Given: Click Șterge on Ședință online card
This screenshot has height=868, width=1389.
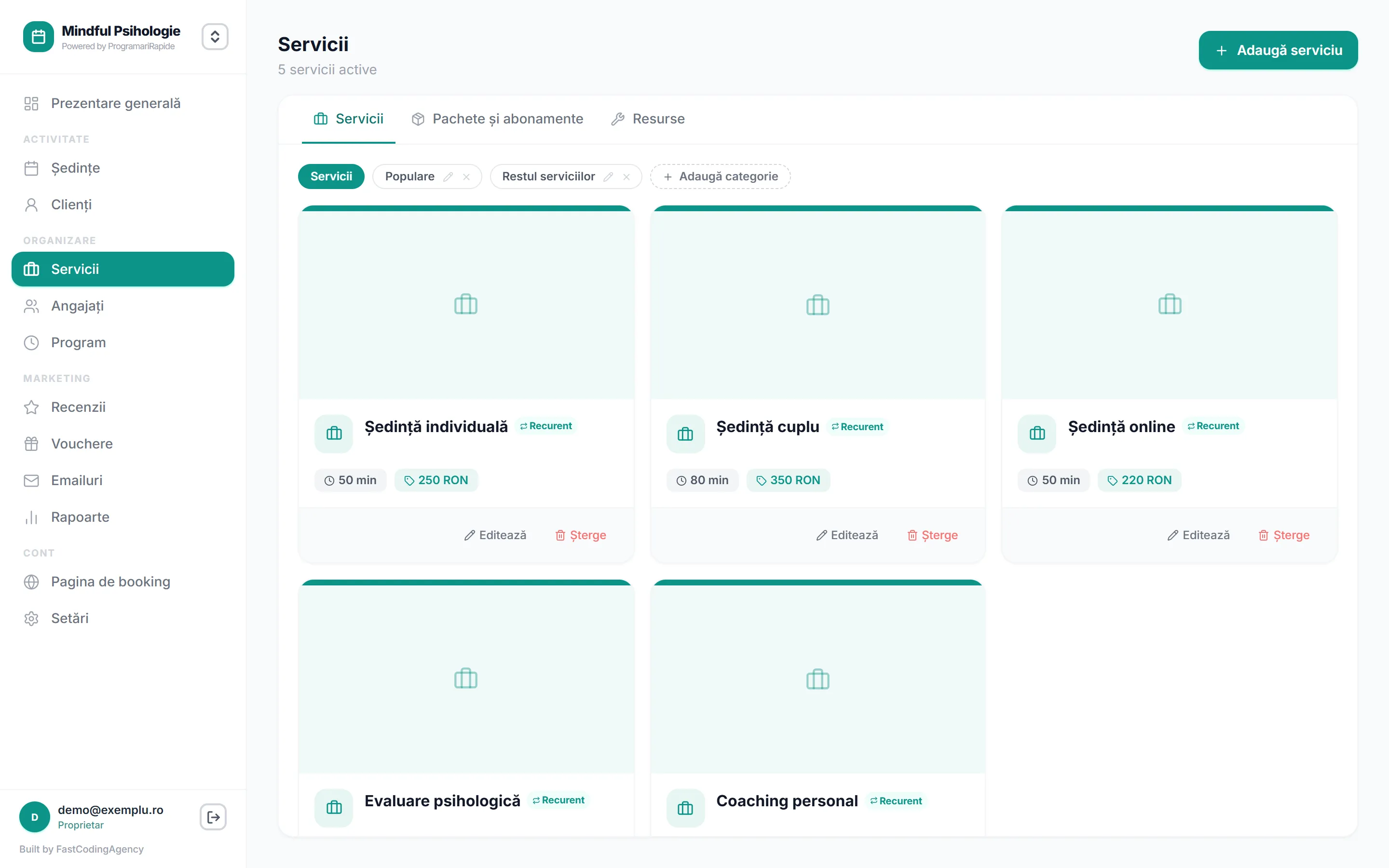Looking at the screenshot, I should point(1284,535).
